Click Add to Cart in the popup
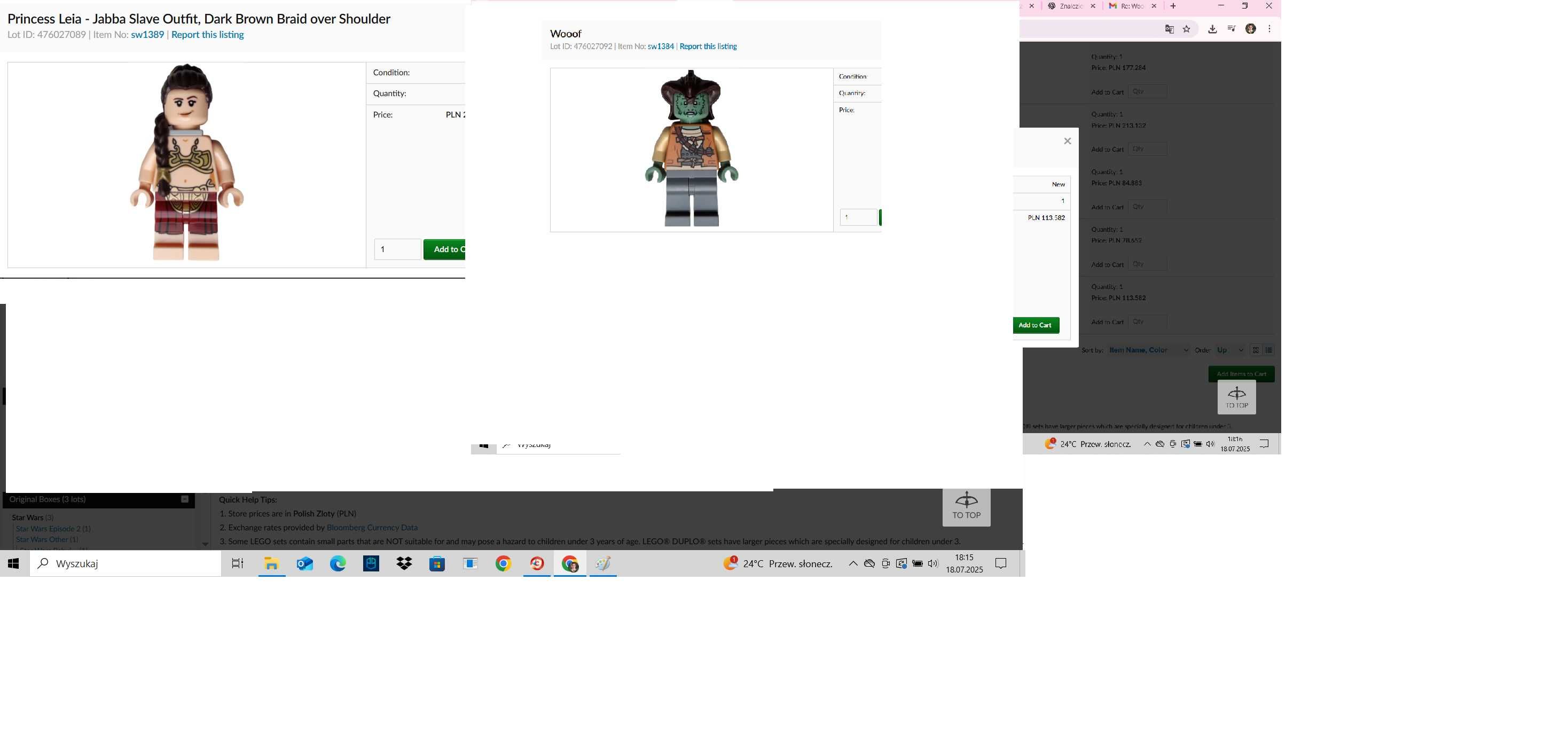The height and width of the screenshot is (737, 1568). [1036, 325]
